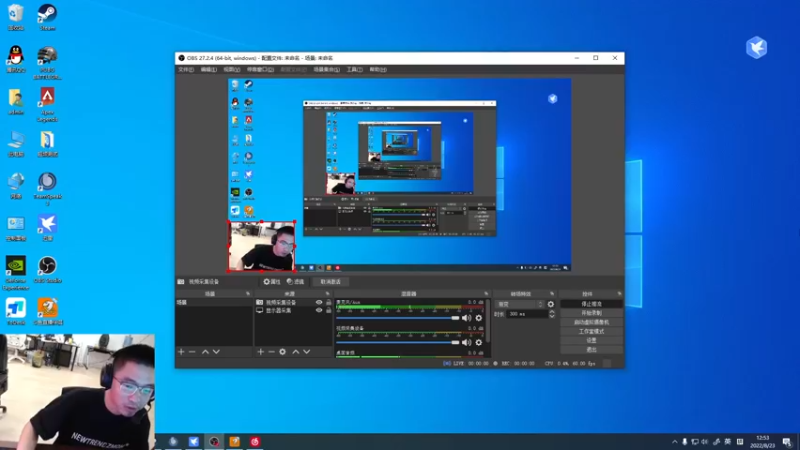Add a new source with the plus icon
Viewport: 800px width, 450px height.
[x=261, y=352]
